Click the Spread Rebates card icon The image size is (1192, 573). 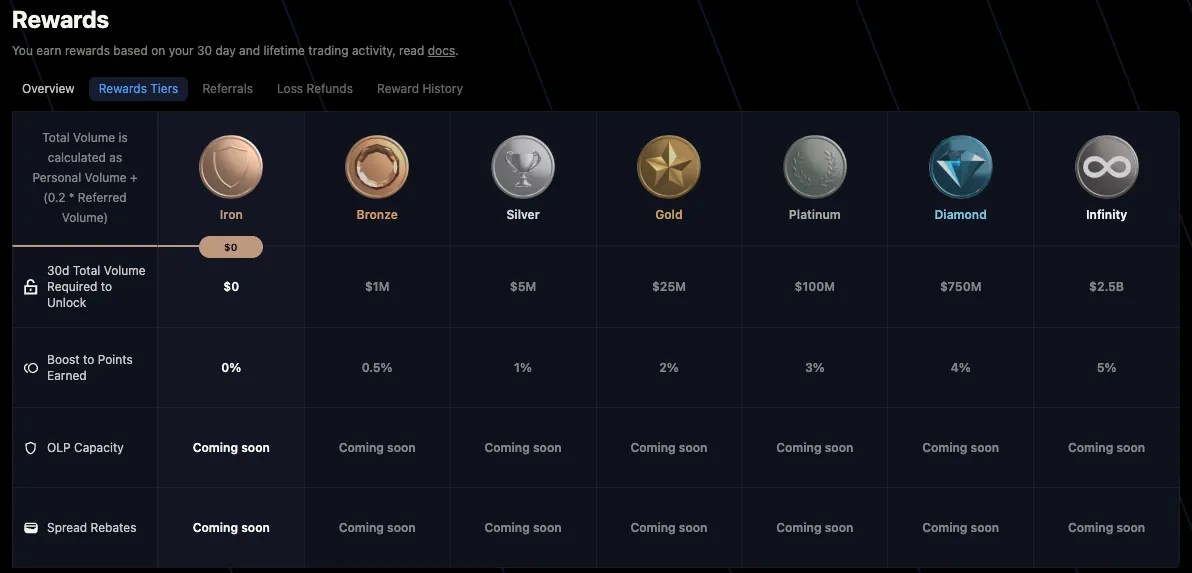click(x=30, y=528)
